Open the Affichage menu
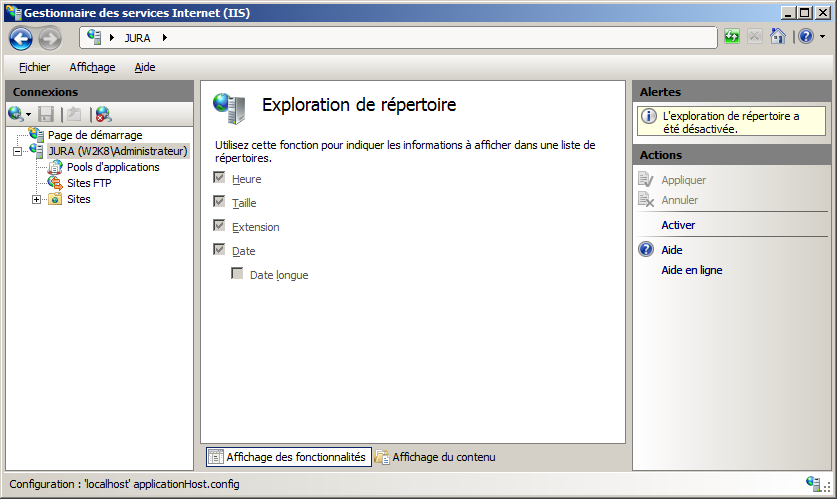The image size is (837, 499). point(92,67)
